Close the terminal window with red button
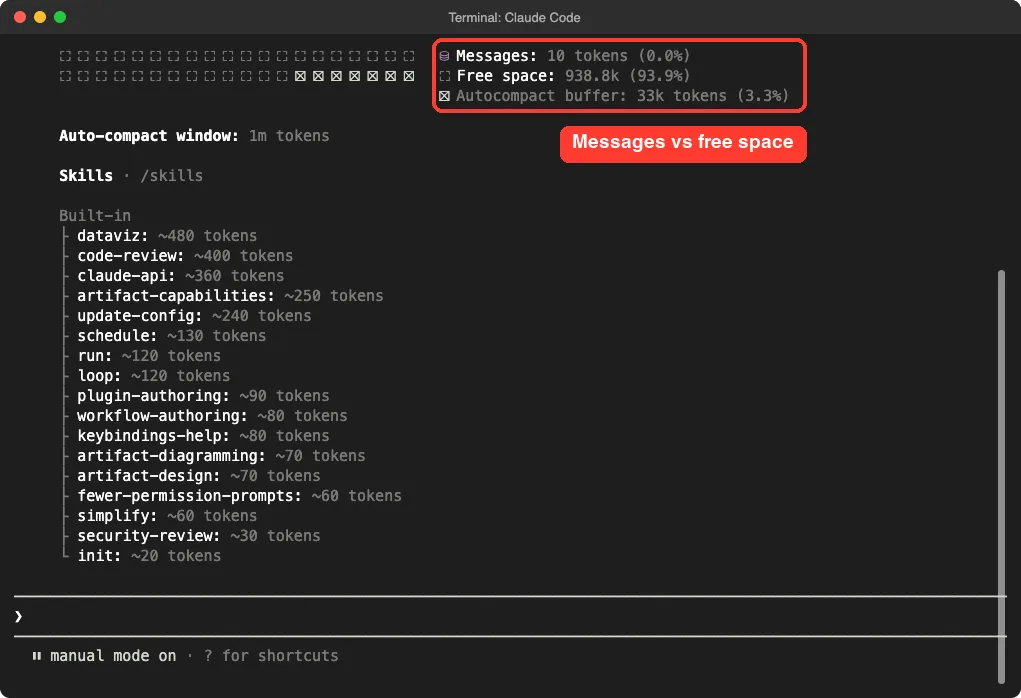1021x698 pixels. [x=20, y=17]
